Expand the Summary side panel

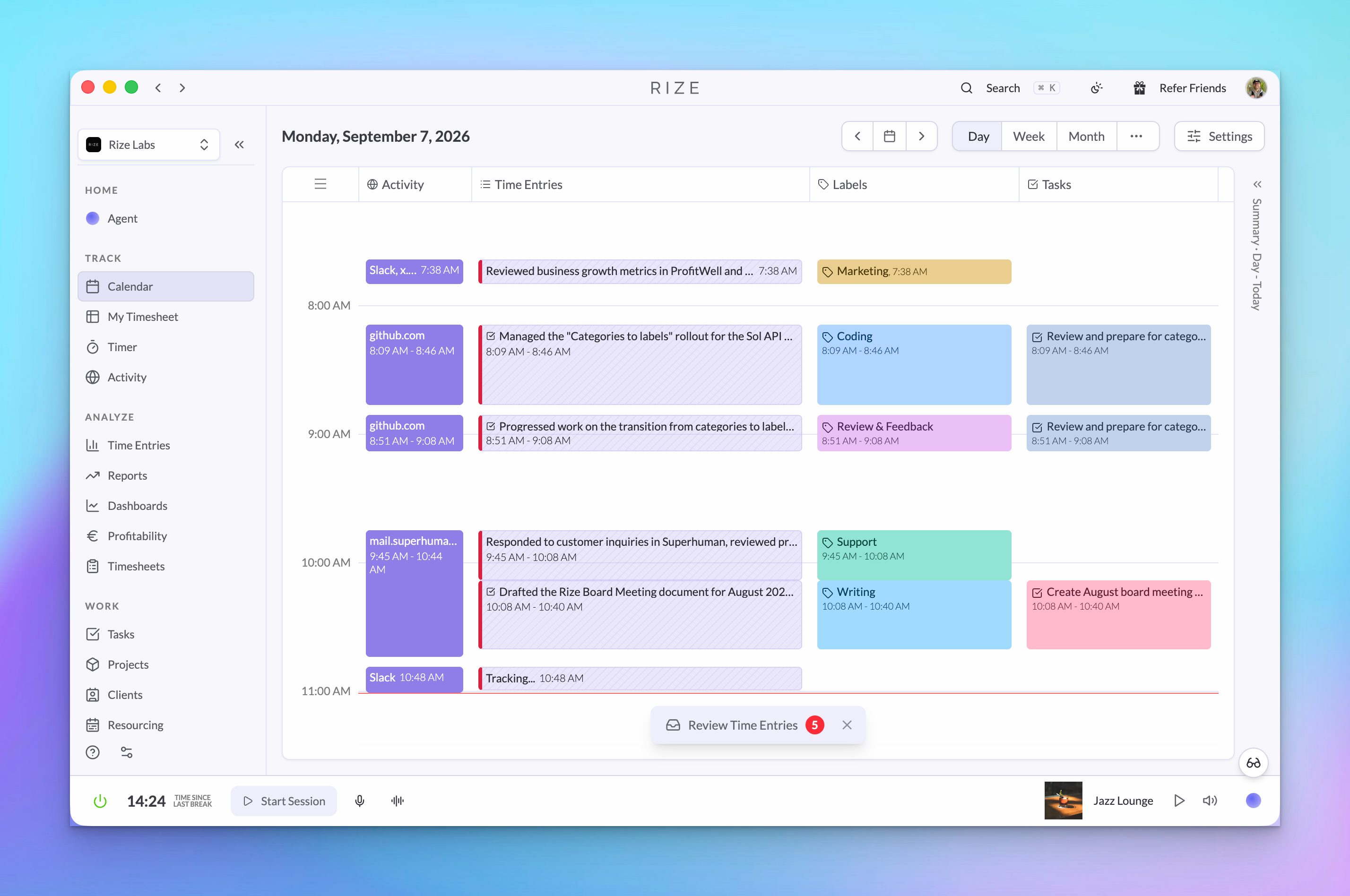tap(1257, 185)
